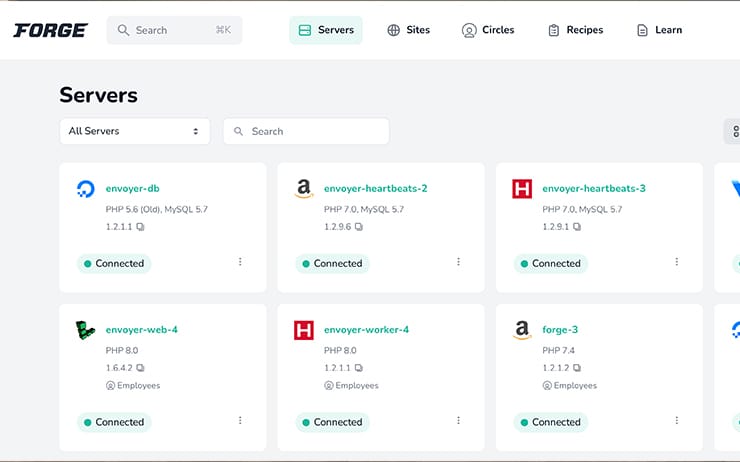740x462 pixels.
Task: Click the Servers page heading
Action: 99,95
